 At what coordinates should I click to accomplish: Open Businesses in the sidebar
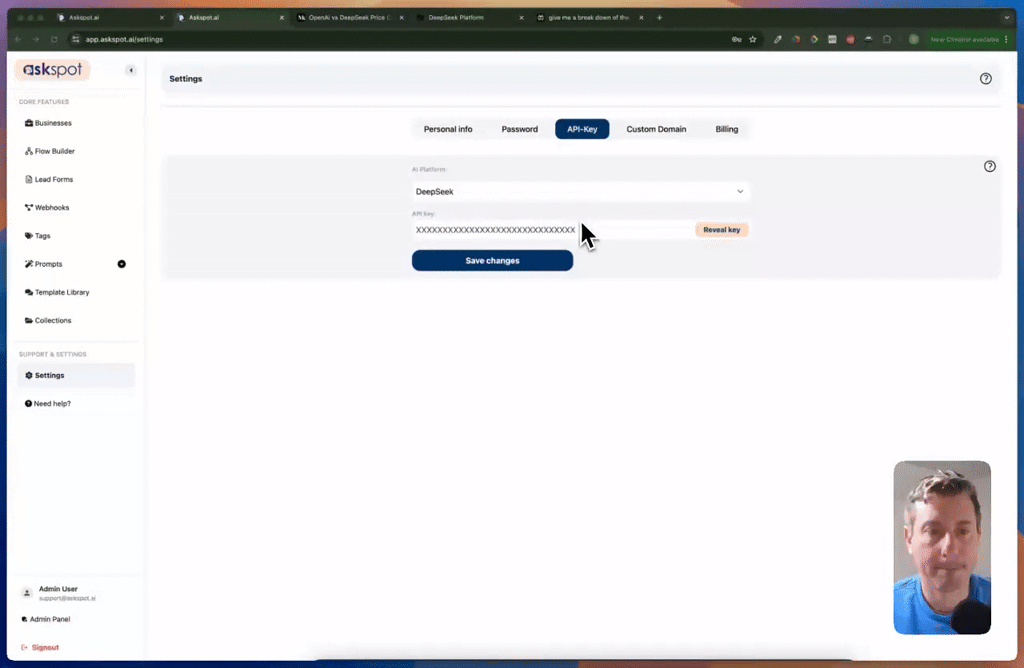(48, 123)
